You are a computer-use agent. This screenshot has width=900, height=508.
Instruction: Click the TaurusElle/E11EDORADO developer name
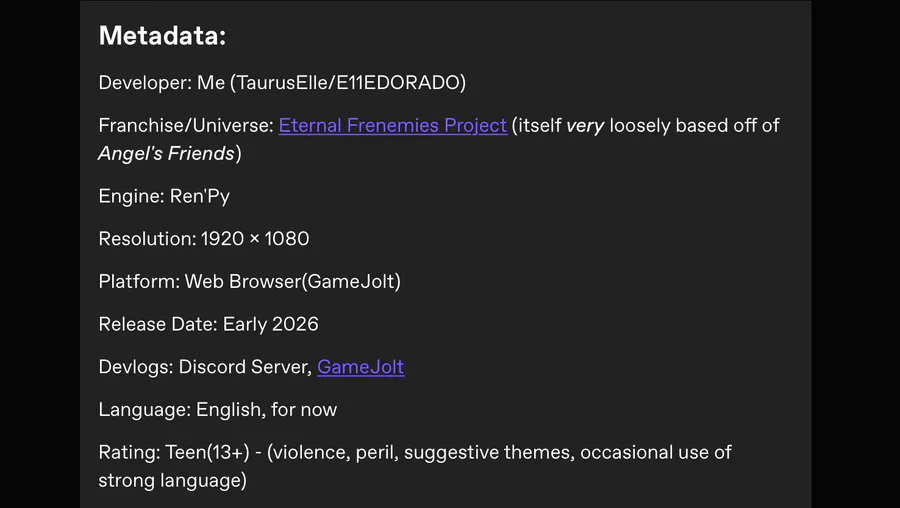347,83
